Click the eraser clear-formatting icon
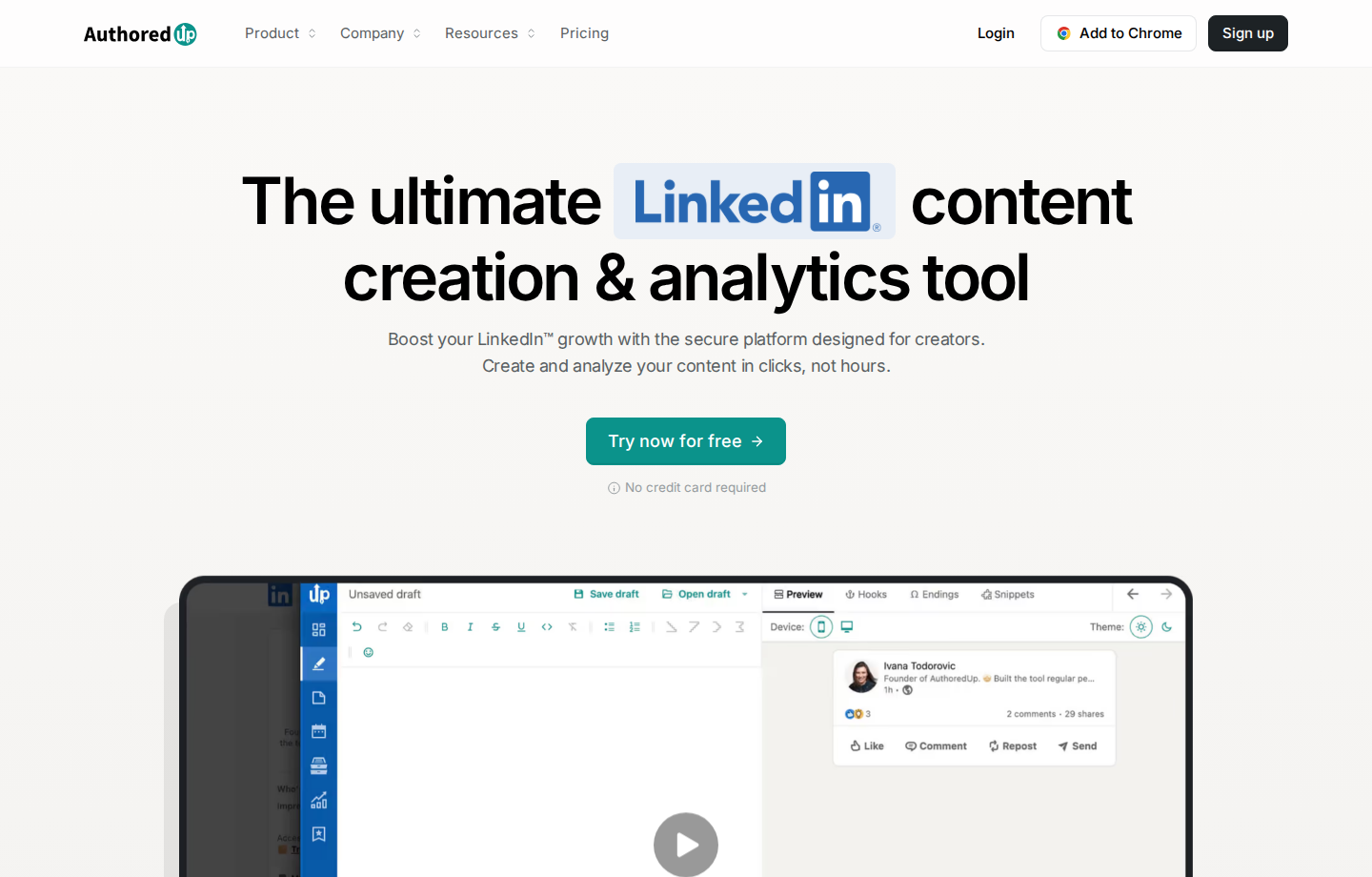Screen dimensions: 1372x877 (408, 627)
